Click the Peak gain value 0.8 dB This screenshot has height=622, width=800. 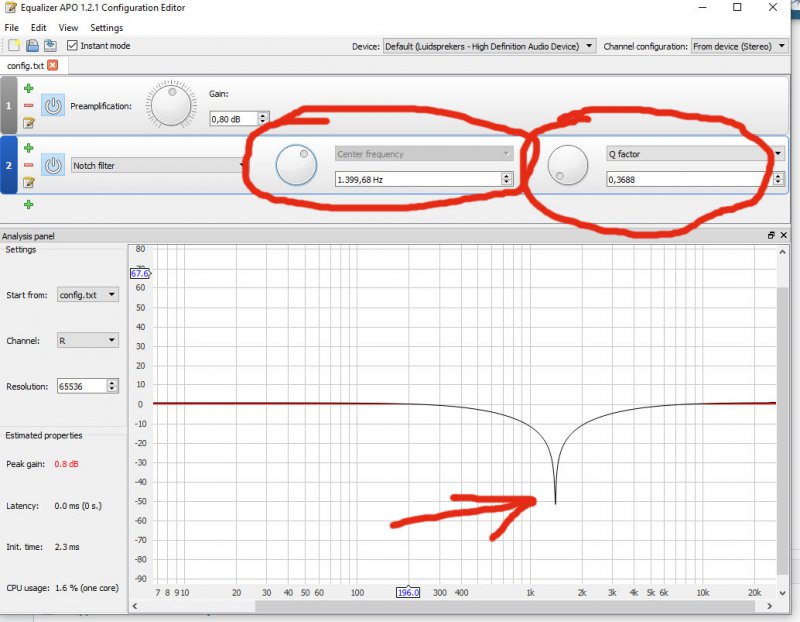click(x=66, y=464)
